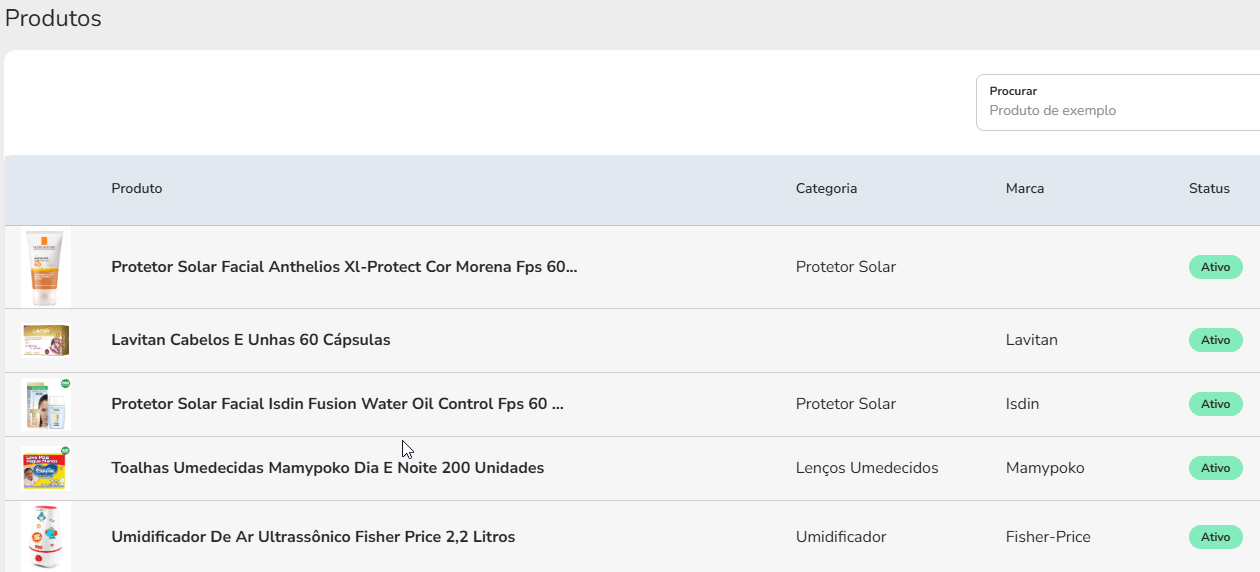
Task: Open Protetor Solar Facial Isdin Fusion product
Action: point(338,404)
